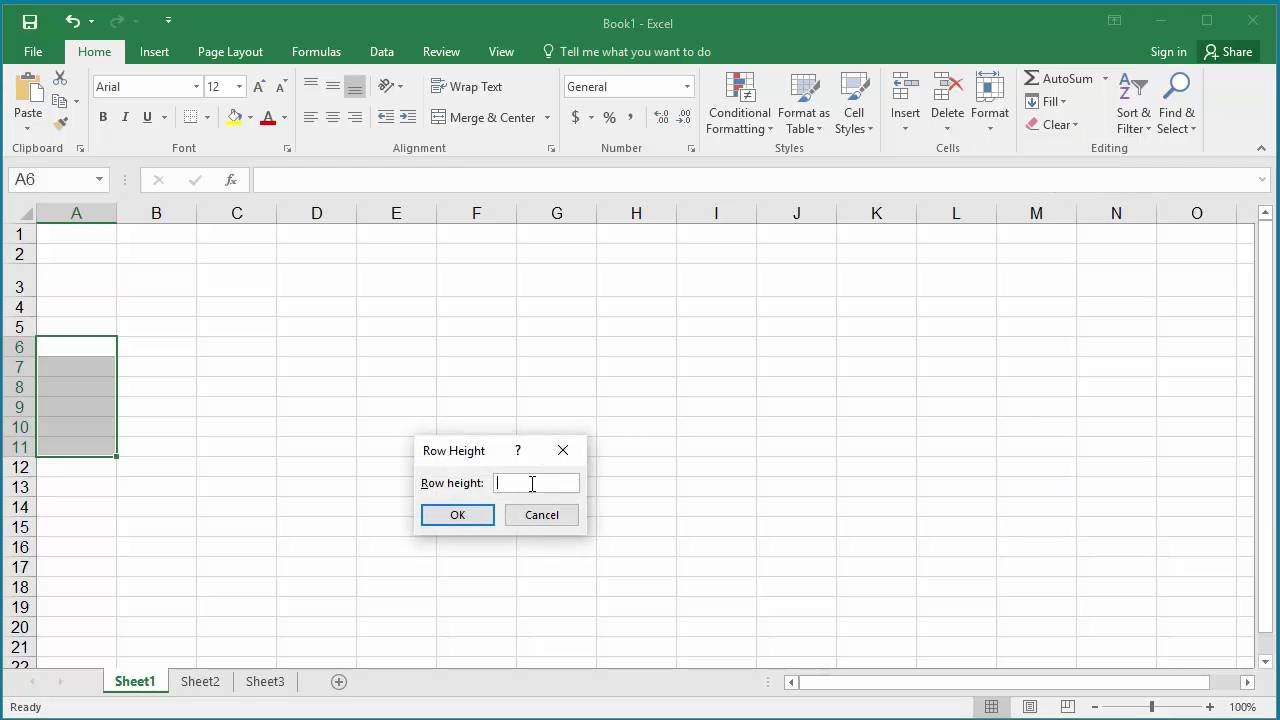Click the Format Painter brush icon
1280x720 pixels.
tap(60, 124)
